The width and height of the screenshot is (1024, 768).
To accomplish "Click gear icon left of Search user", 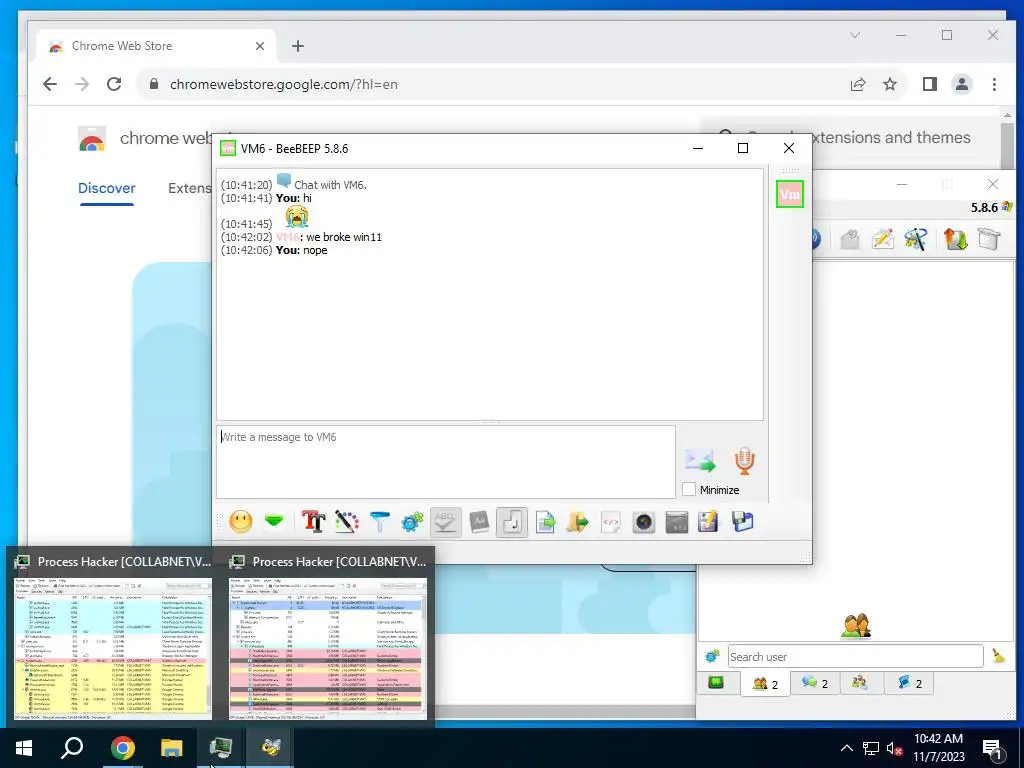I will [x=712, y=656].
